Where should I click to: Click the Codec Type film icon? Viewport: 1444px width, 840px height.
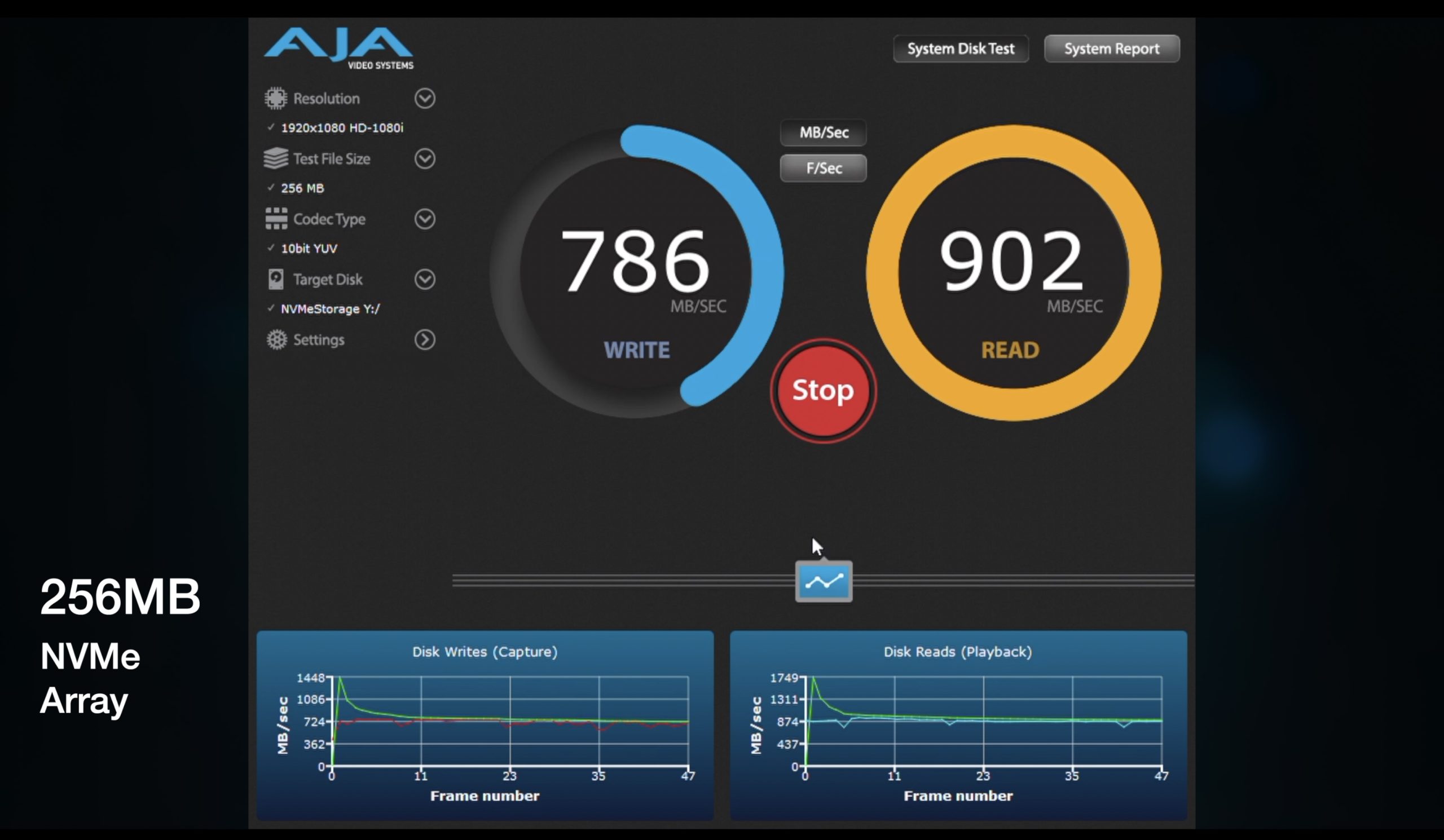click(276, 219)
